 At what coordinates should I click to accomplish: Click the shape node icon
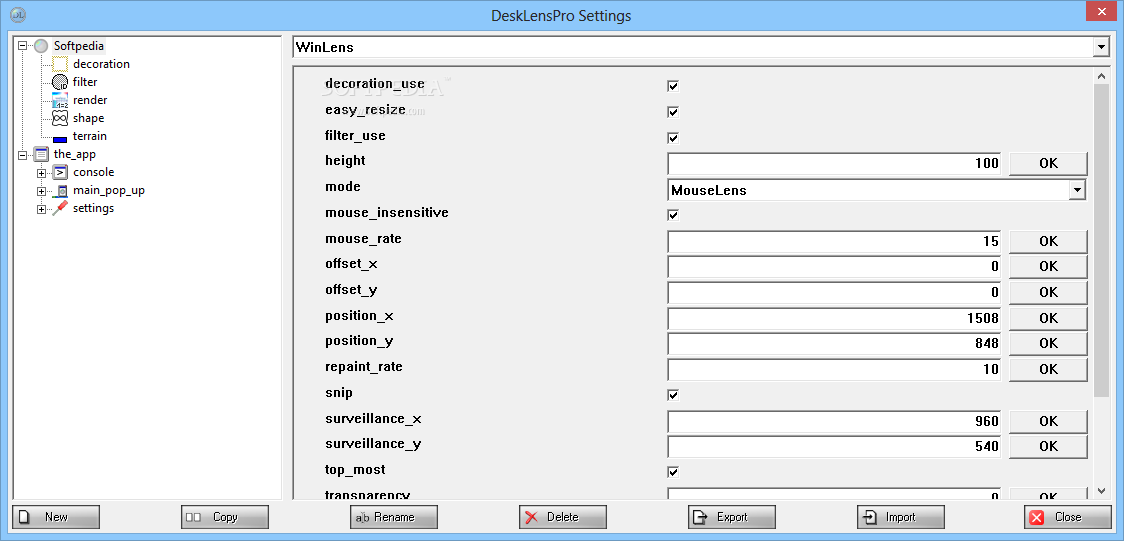click(59, 118)
